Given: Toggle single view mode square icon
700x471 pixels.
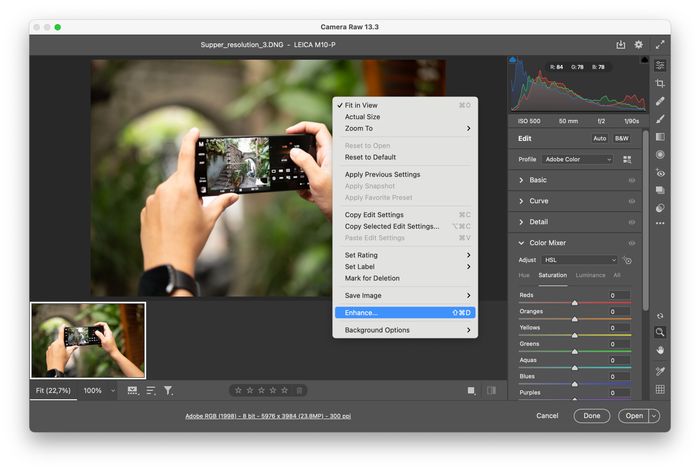Looking at the screenshot, I should click(471, 391).
